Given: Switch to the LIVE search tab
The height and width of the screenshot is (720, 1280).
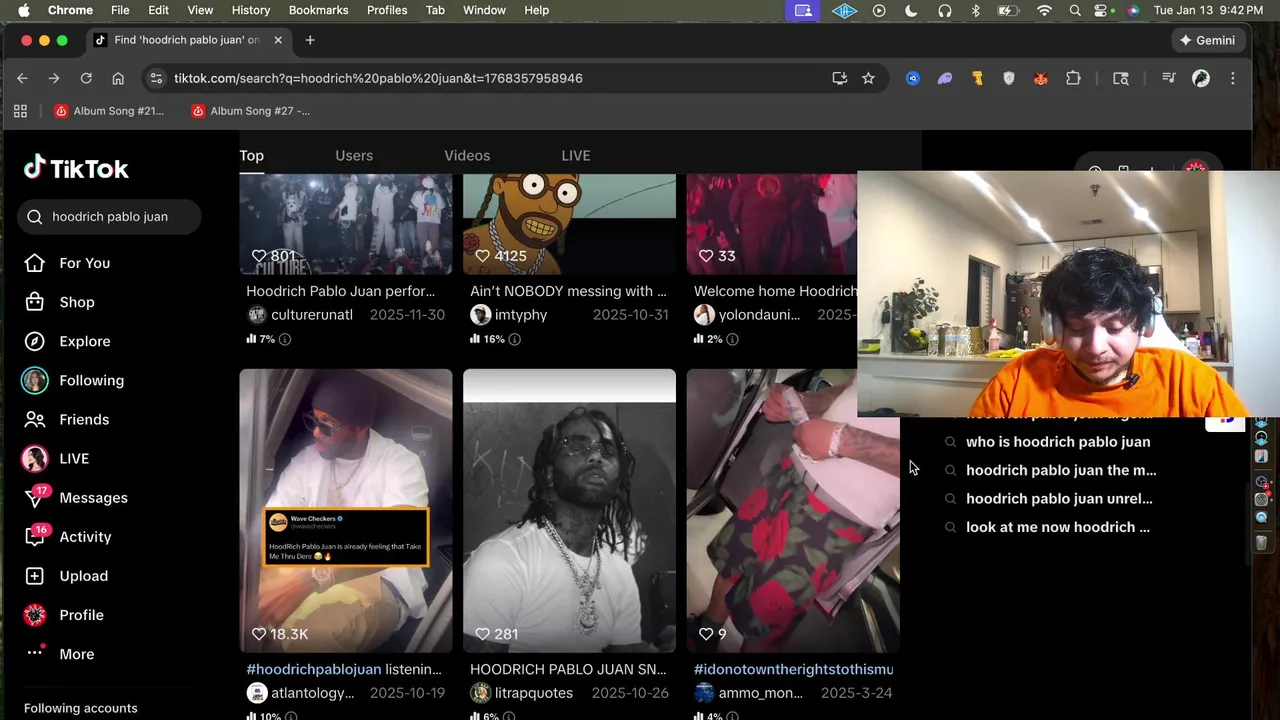Looking at the screenshot, I should point(576,155).
